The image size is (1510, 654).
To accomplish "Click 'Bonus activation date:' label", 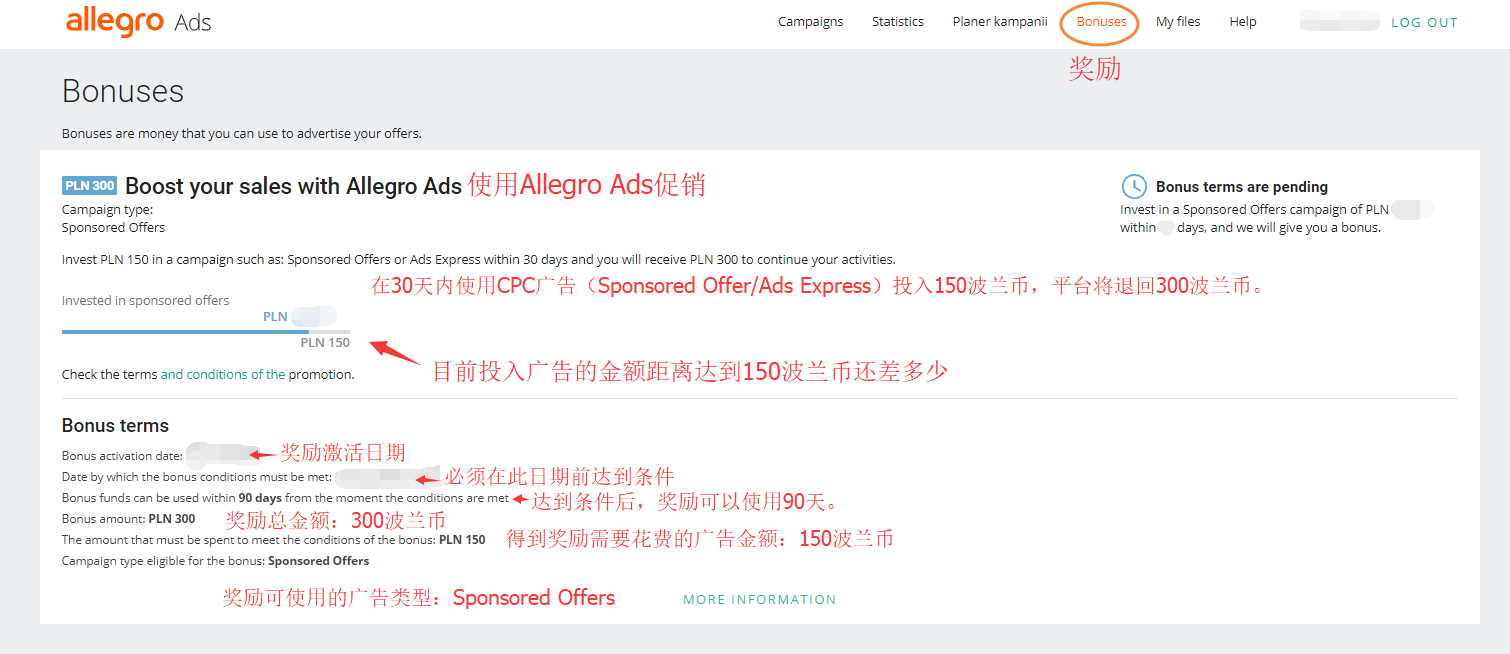I will (122, 456).
